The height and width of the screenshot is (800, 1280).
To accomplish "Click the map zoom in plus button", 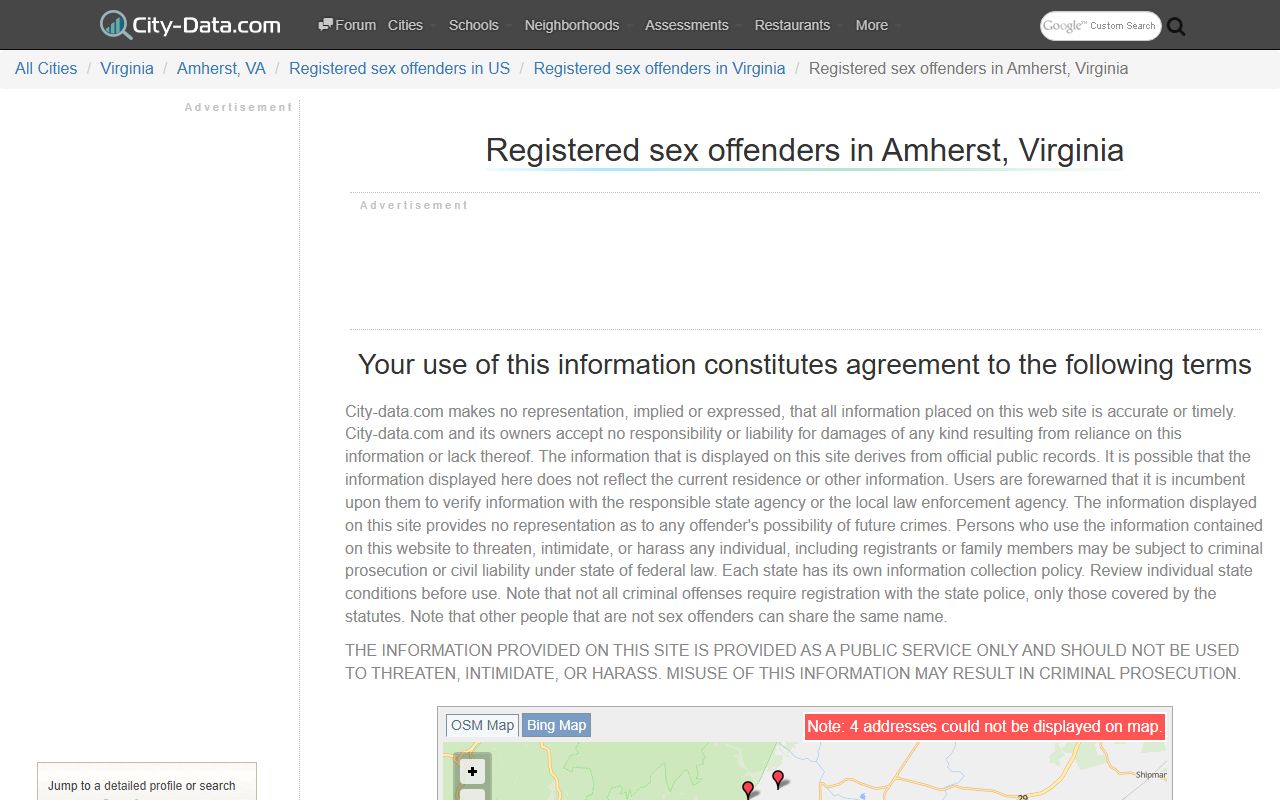I will click(x=473, y=772).
